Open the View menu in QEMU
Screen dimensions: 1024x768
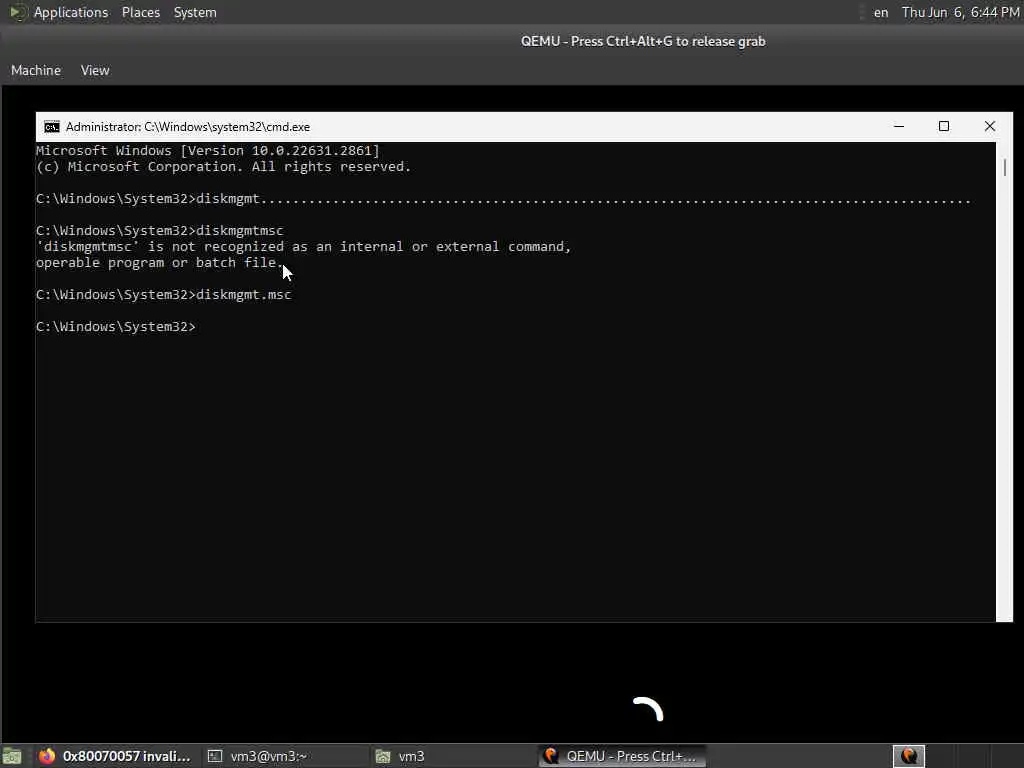95,70
